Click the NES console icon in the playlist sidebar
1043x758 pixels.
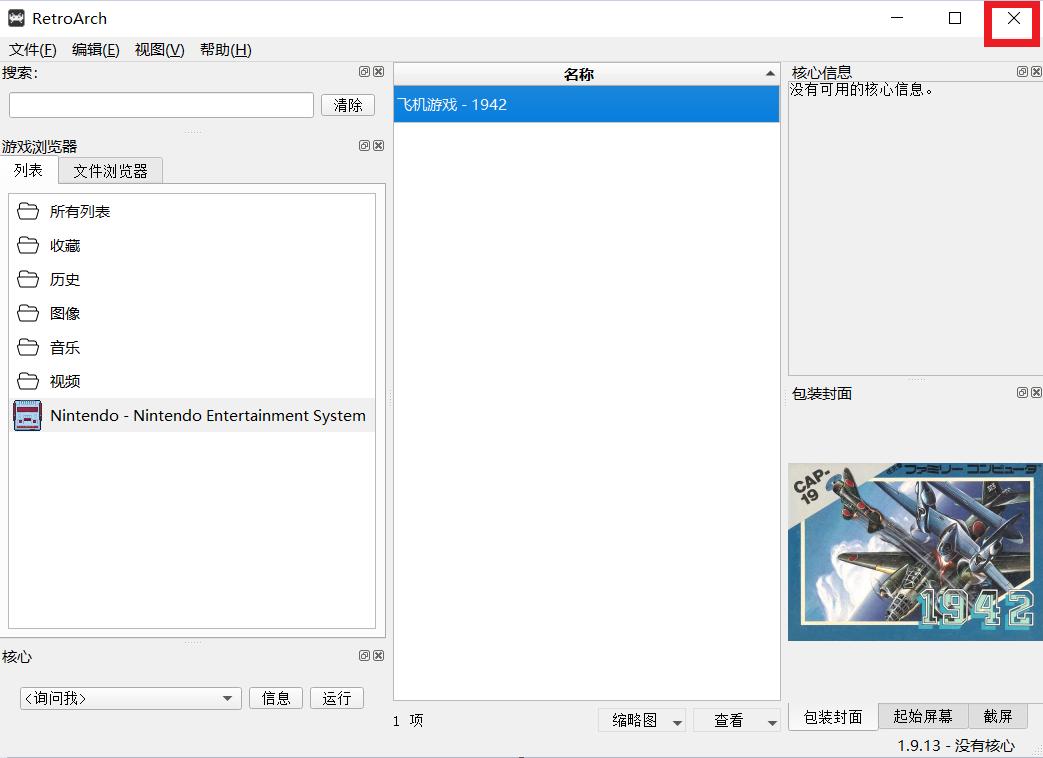click(27, 415)
